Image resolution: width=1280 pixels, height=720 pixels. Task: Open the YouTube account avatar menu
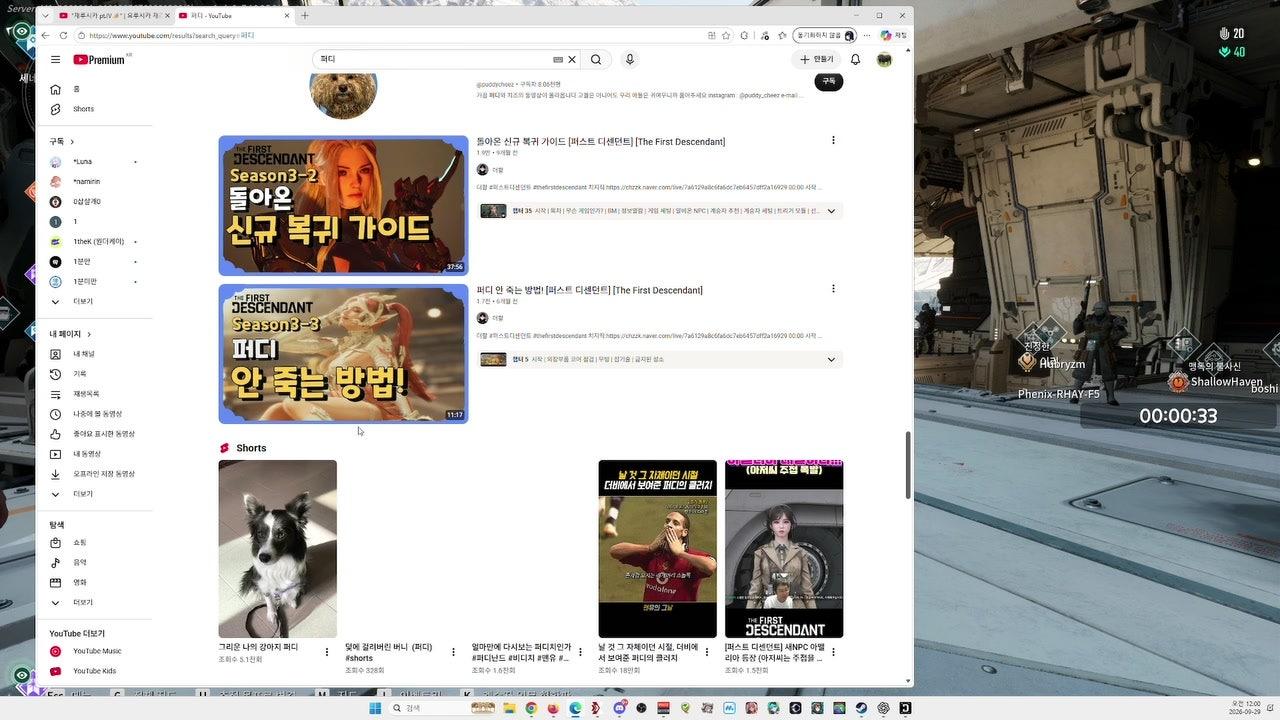click(x=884, y=60)
